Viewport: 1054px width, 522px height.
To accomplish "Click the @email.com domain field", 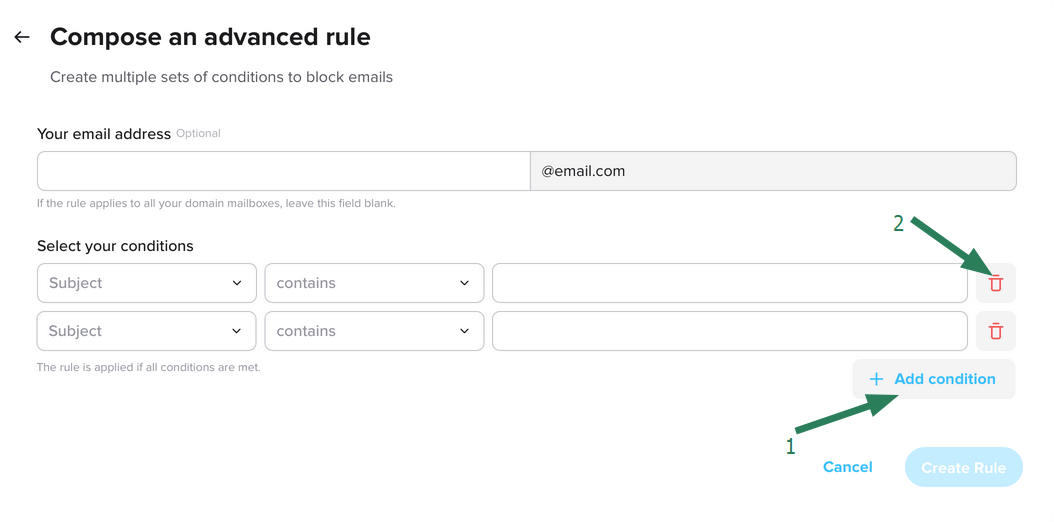I will tap(773, 171).
